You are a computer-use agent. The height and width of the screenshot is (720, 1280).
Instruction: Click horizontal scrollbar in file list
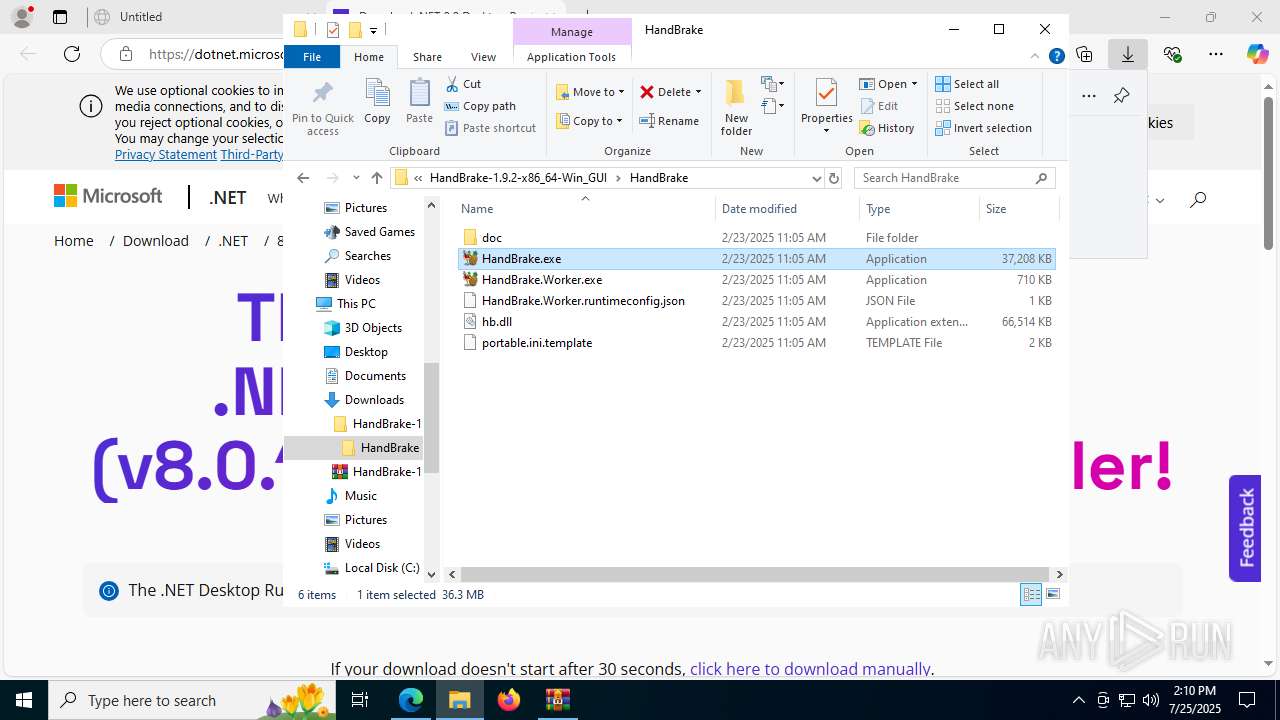(x=755, y=575)
